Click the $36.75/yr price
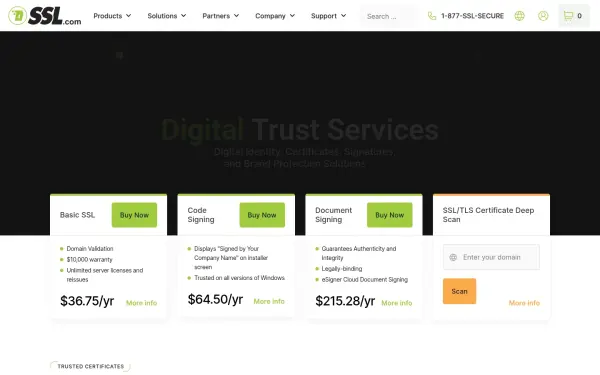This screenshot has height=375, width=600. 87,301
